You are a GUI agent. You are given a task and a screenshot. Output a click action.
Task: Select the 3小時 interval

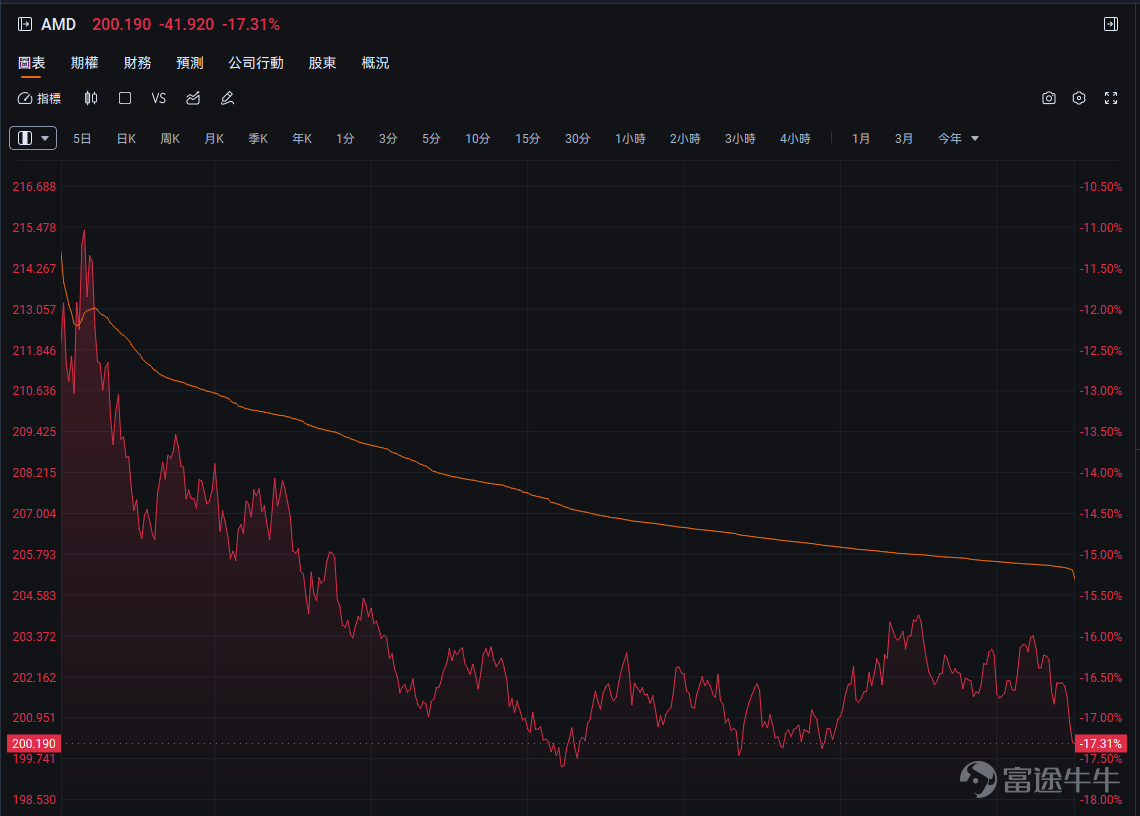[x=740, y=138]
